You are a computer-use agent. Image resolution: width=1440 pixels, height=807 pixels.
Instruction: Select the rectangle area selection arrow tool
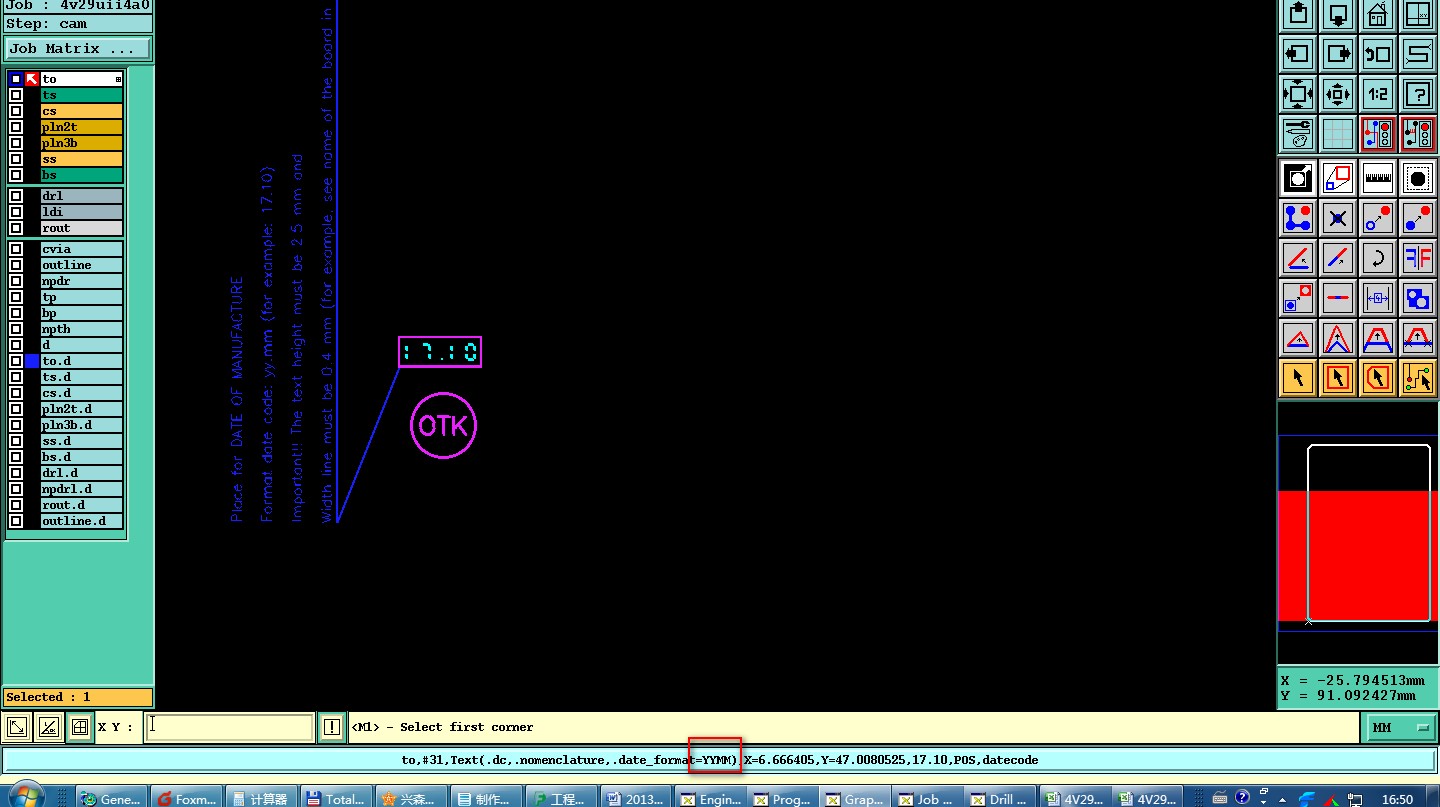coord(1338,378)
